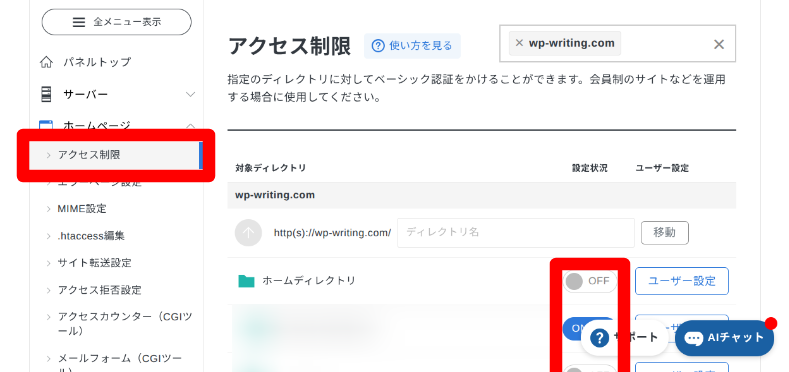Screen dimensions: 789x372
Task: Open the domain selector box
Action: tap(617, 44)
